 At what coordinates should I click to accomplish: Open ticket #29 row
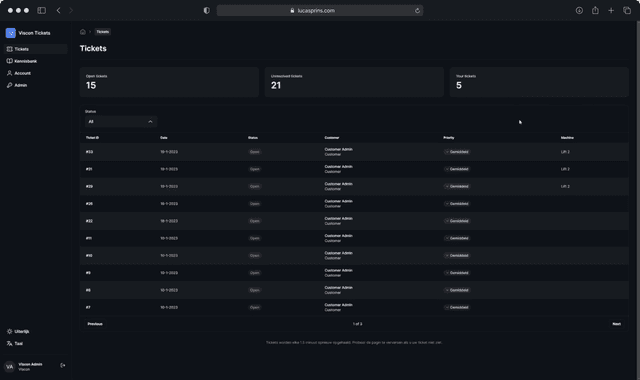click(x=354, y=186)
